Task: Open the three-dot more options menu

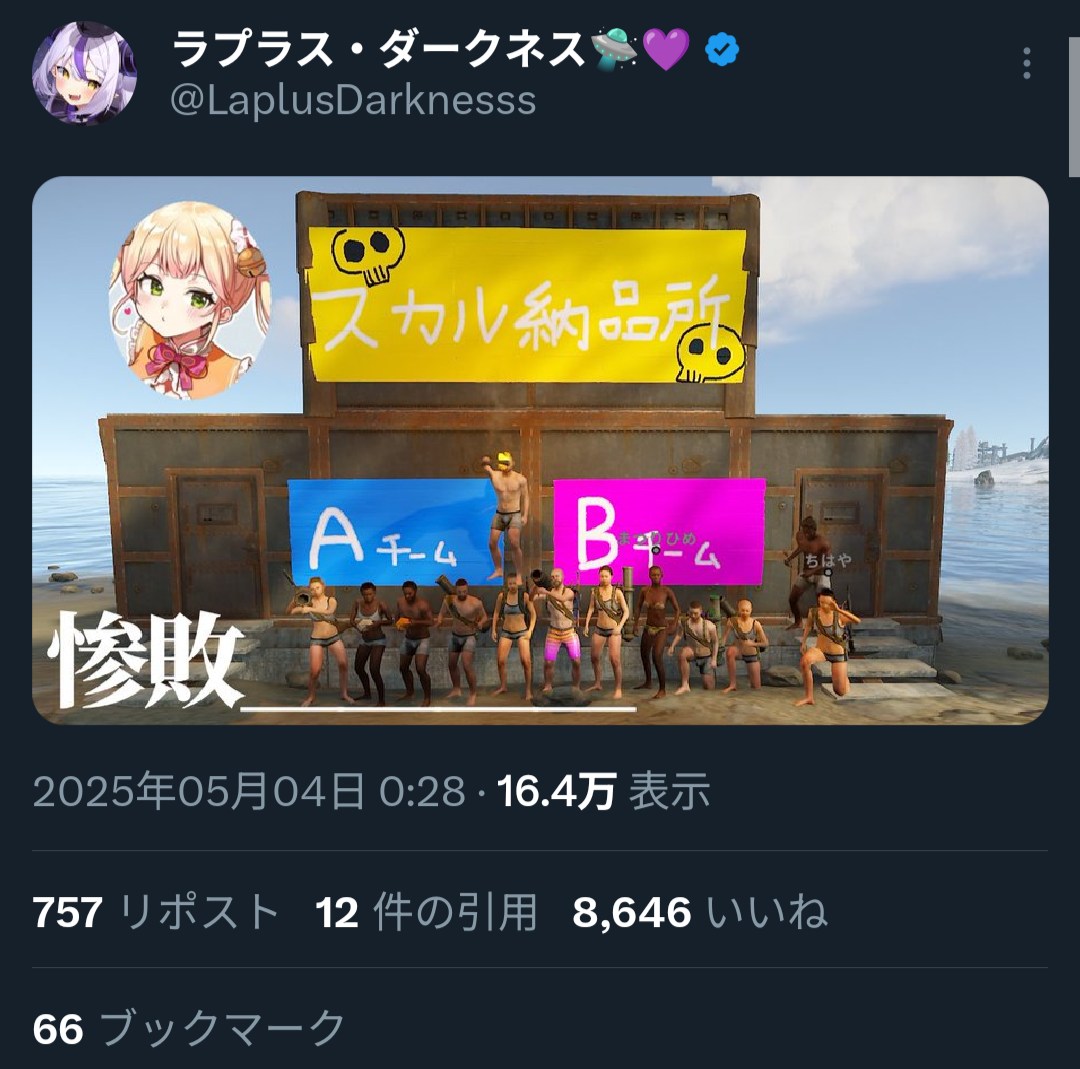Action: click(x=1026, y=63)
